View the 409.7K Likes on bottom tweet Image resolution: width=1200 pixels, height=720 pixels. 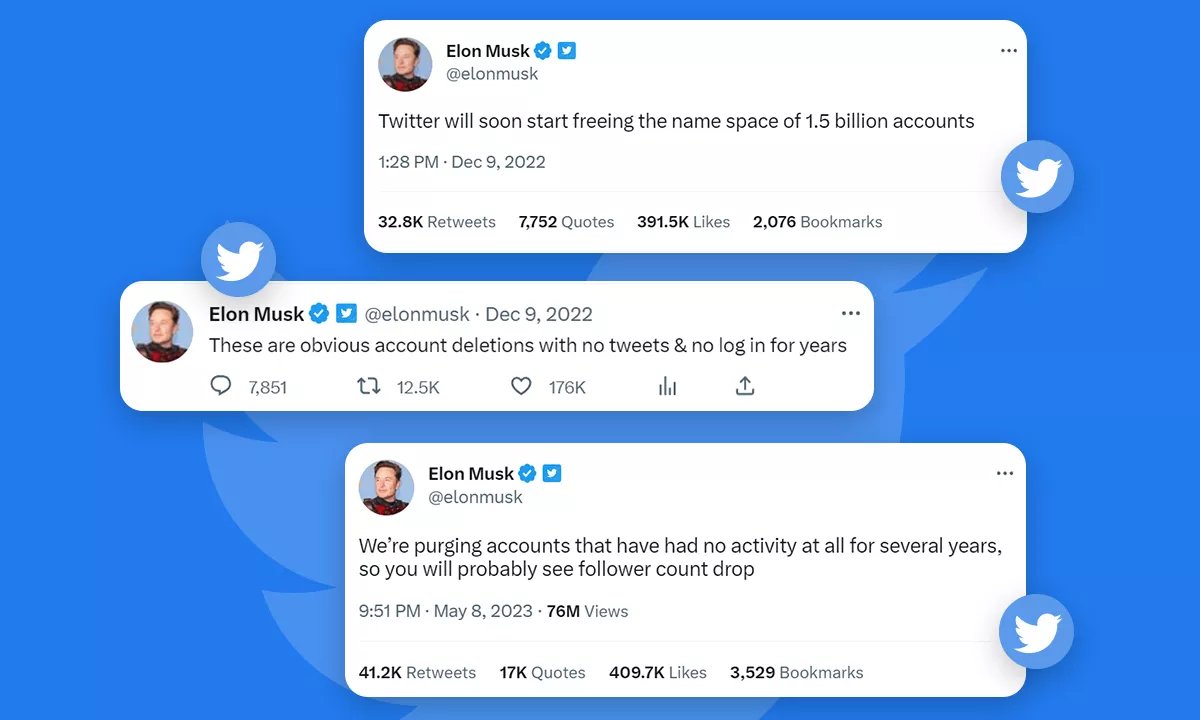coord(657,673)
